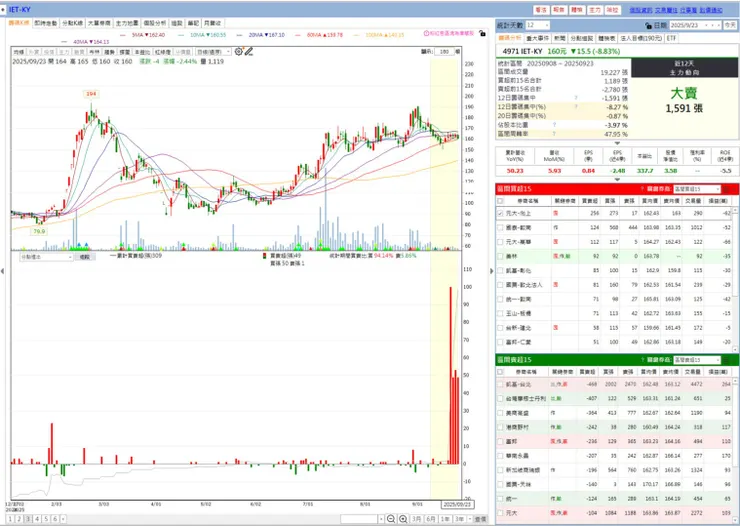Image resolution: width=740 pixels, height=526 pixels.
Task: Check the buy row with net 112
Action: click(500, 242)
